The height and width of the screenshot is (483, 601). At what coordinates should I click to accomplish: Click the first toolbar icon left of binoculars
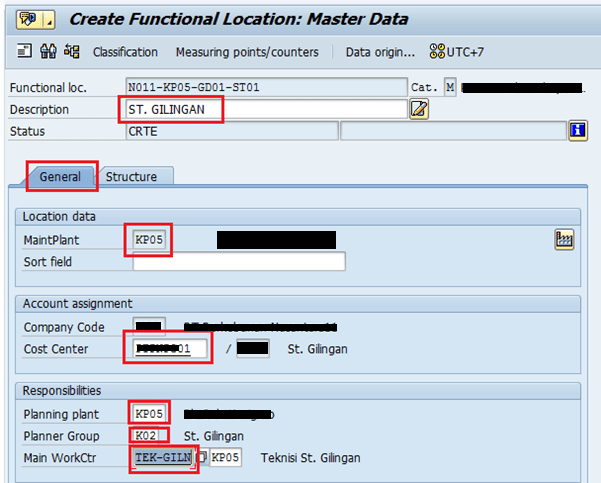tap(24, 52)
